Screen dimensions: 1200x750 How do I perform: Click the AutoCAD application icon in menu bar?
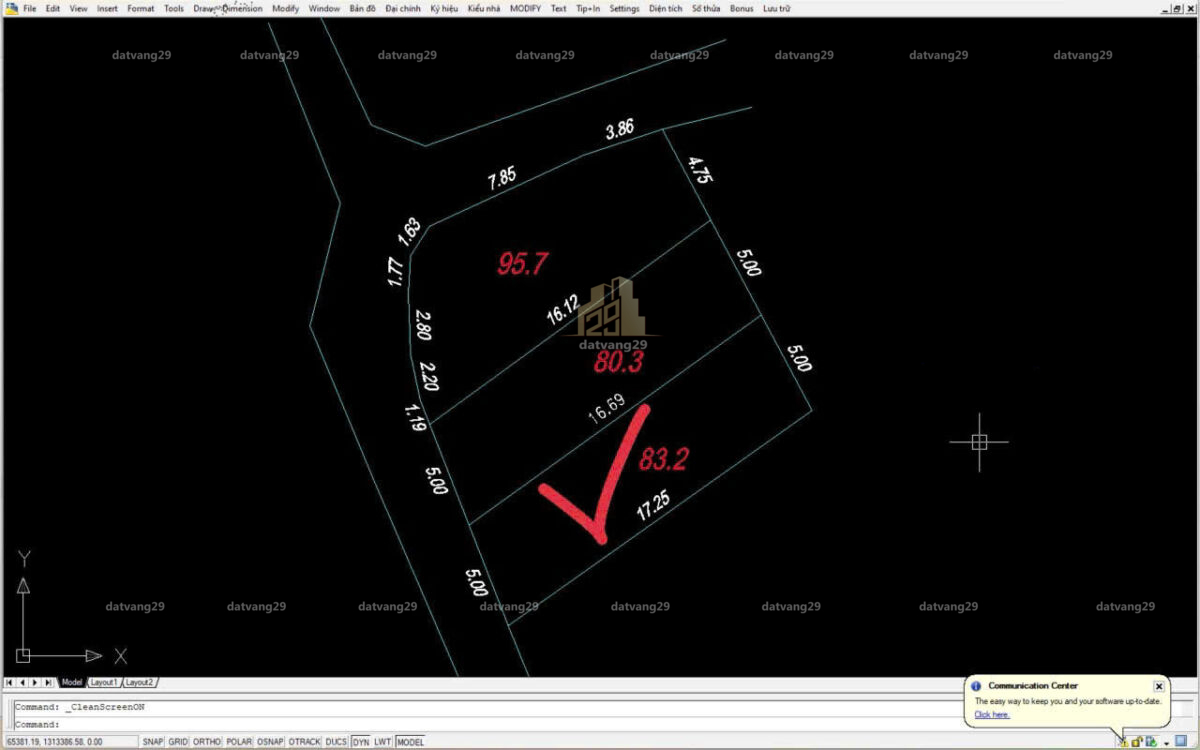pyautogui.click(x=10, y=8)
